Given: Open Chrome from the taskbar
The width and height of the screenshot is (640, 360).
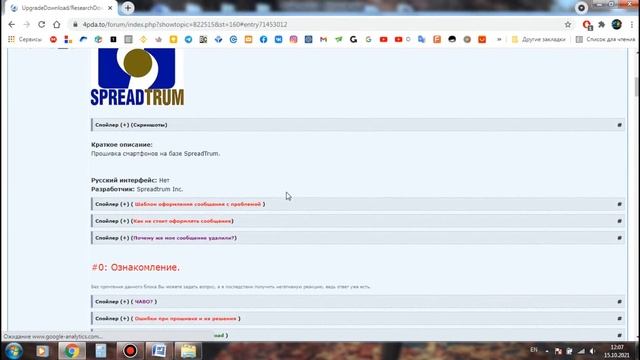Looking at the screenshot, I should [x=72, y=351].
